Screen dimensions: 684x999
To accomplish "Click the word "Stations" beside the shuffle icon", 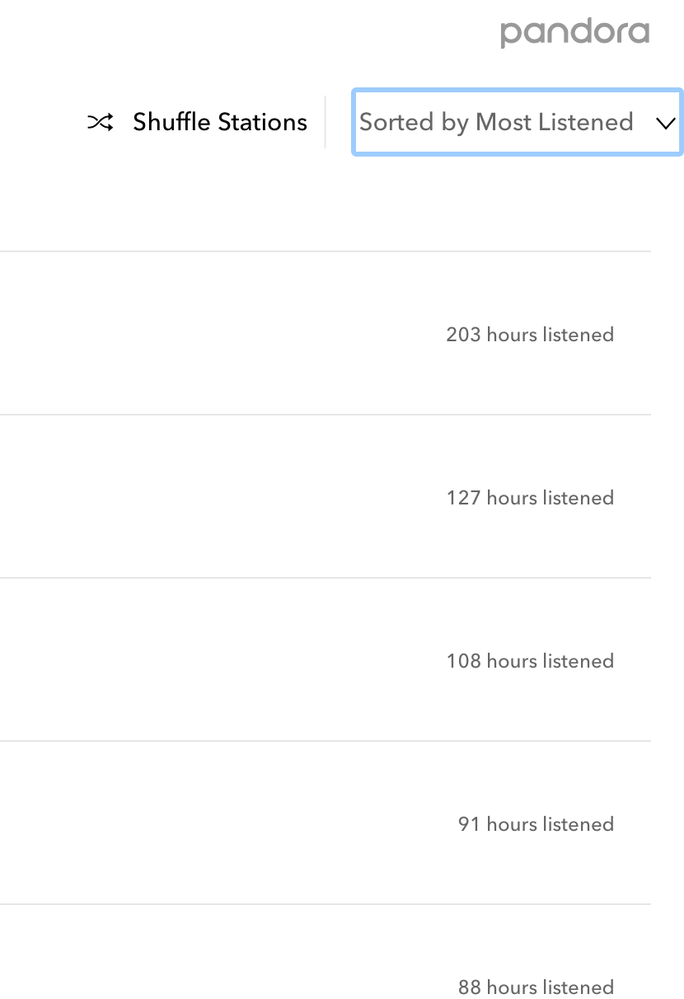I will [x=264, y=123].
